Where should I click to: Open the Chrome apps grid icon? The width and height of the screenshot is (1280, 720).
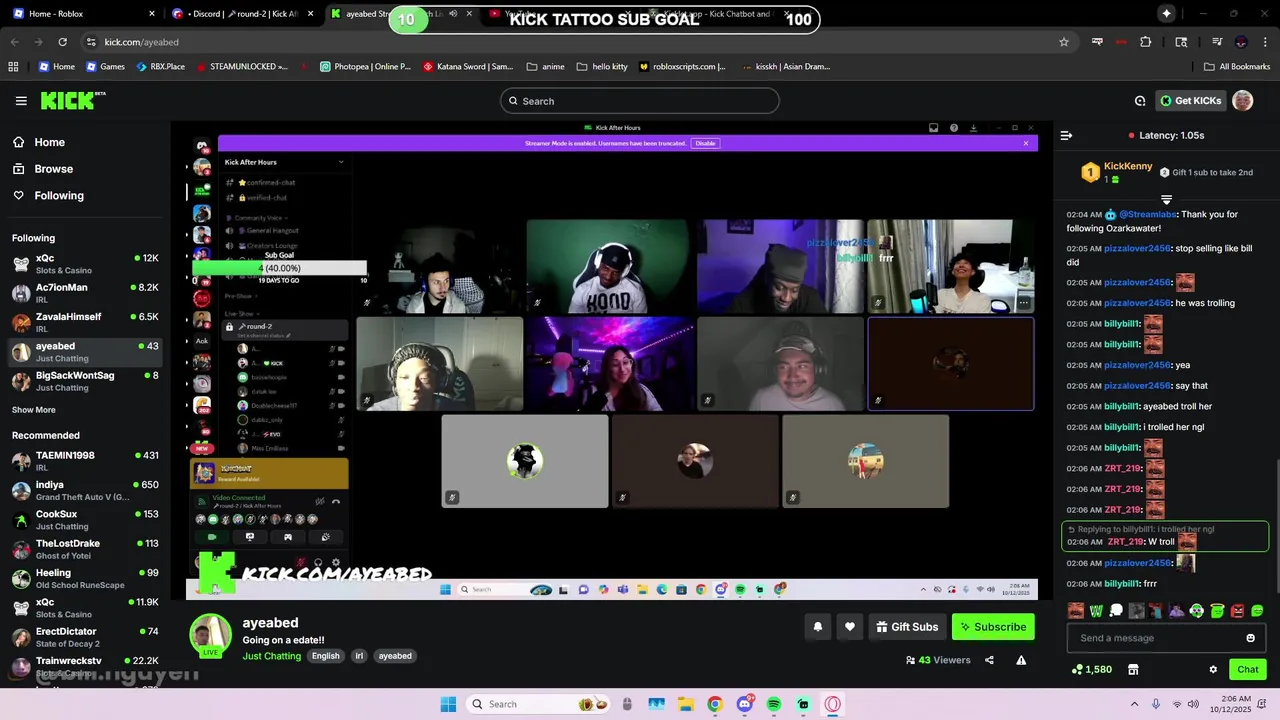[13, 67]
